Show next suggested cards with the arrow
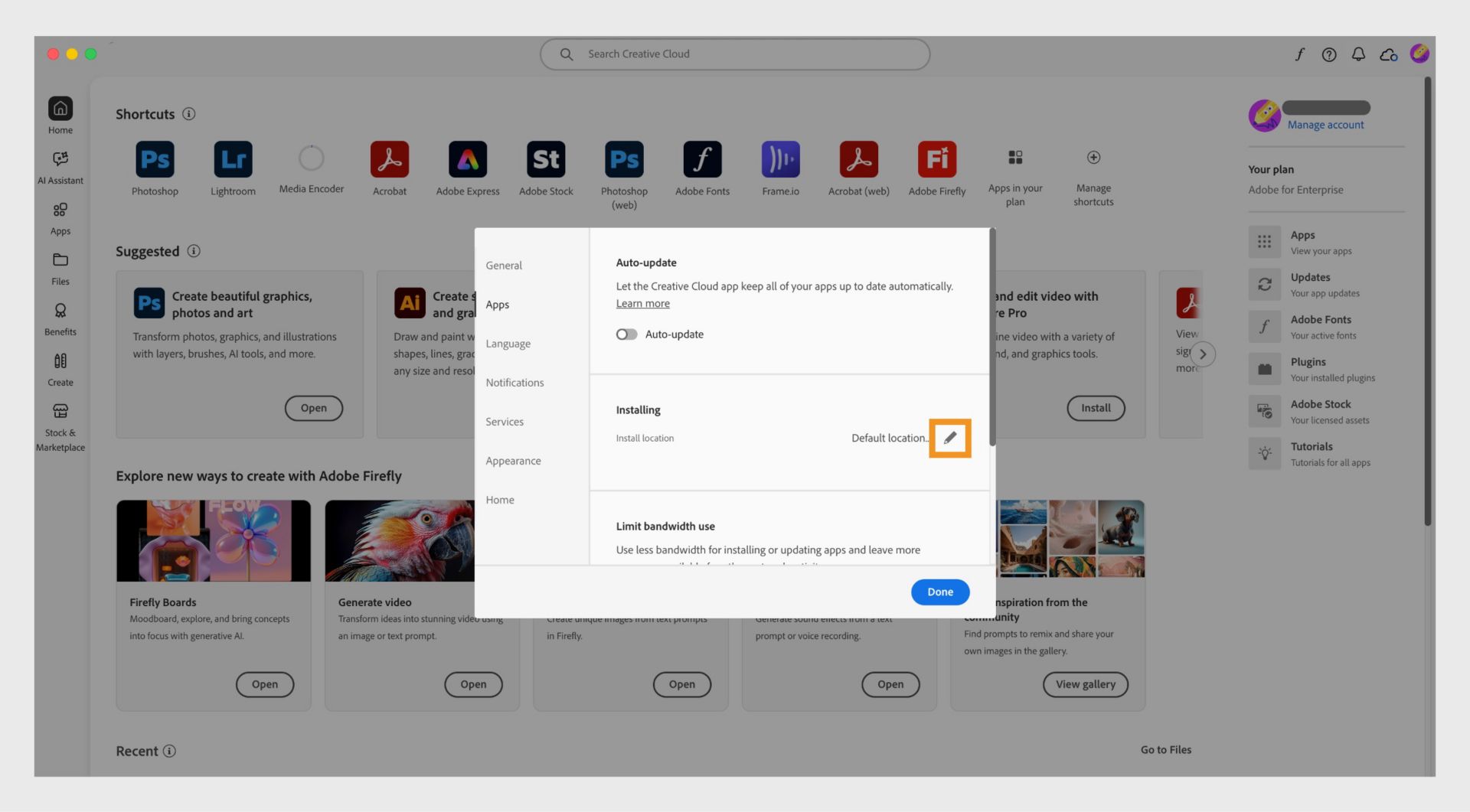Image resolution: width=1470 pixels, height=812 pixels. pyautogui.click(x=1203, y=354)
